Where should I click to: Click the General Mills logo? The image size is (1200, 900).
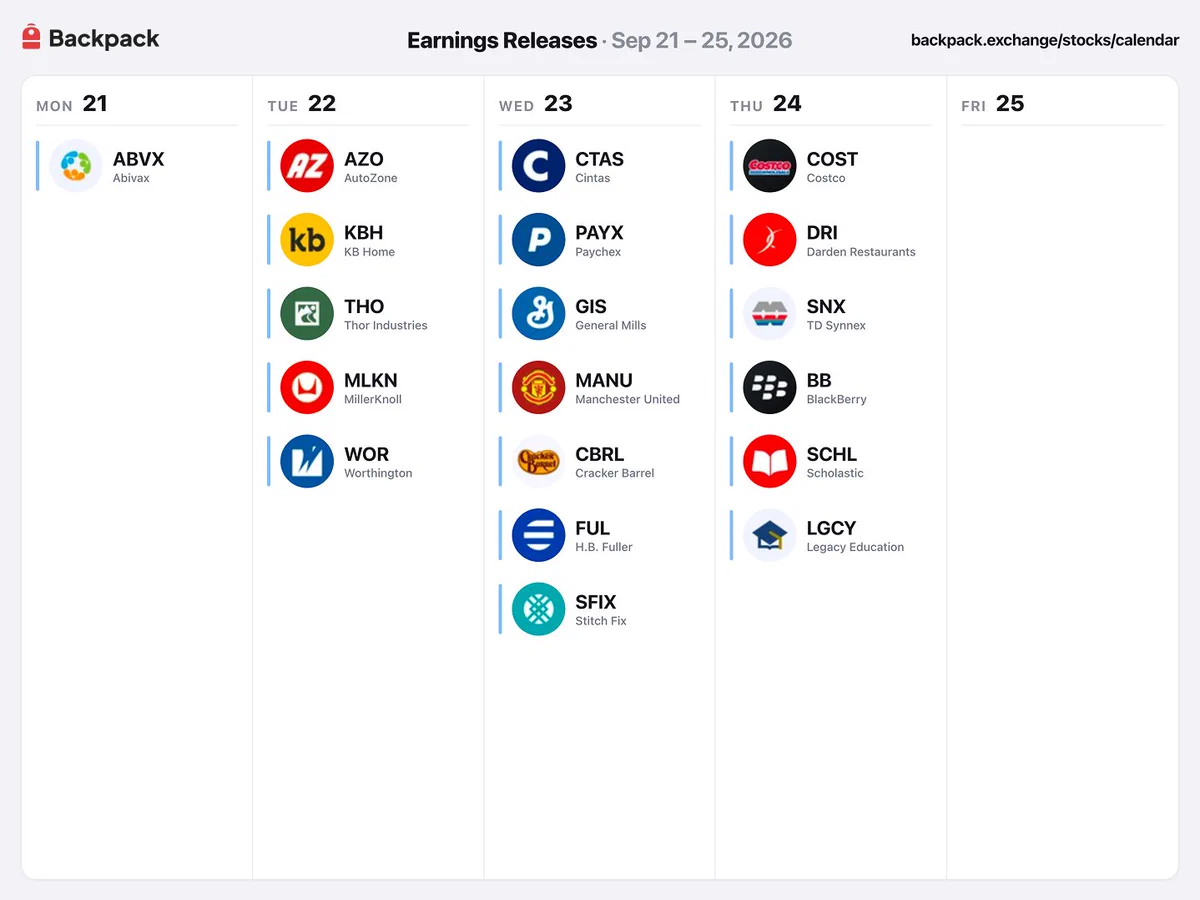tap(539, 314)
